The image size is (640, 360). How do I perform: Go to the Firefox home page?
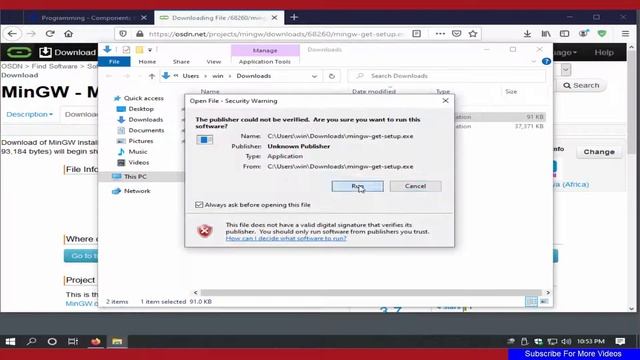(x=69, y=33)
